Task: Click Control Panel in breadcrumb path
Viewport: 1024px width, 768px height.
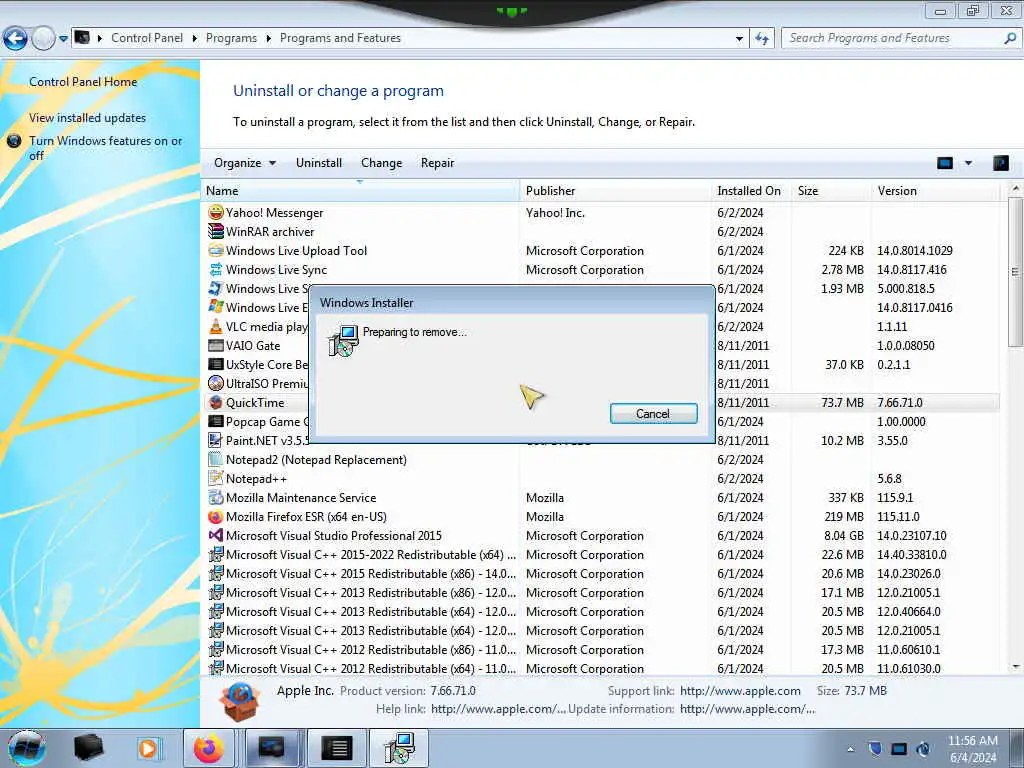Action: coord(147,38)
